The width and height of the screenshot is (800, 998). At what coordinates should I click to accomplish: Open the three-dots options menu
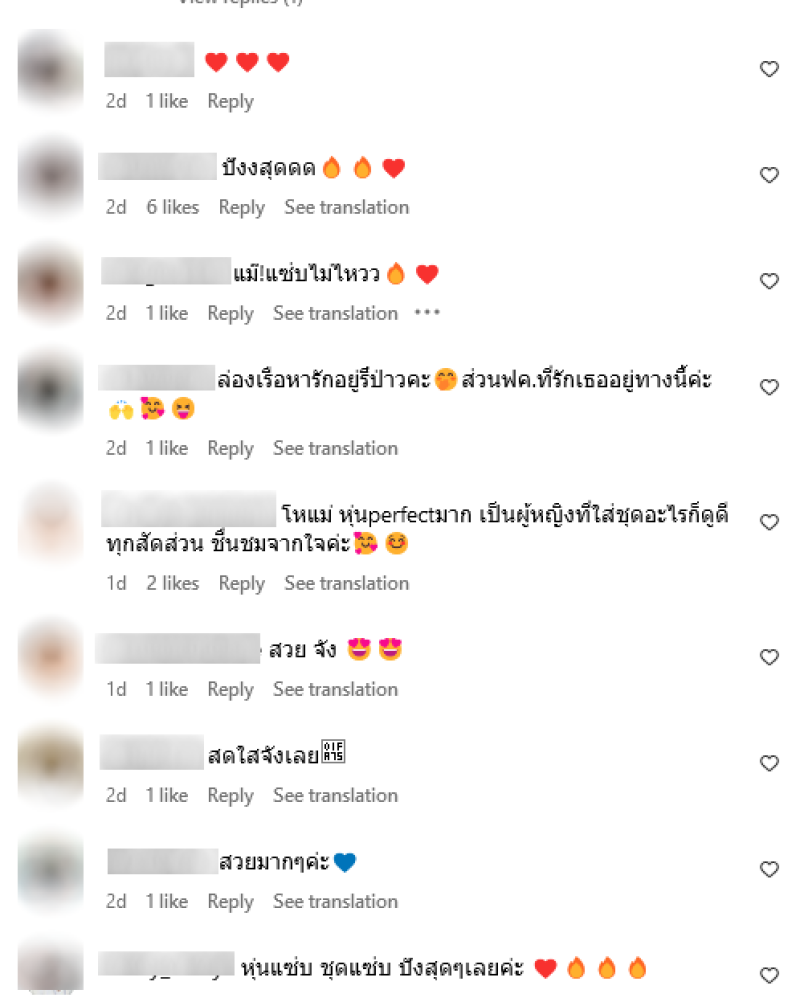click(x=427, y=313)
